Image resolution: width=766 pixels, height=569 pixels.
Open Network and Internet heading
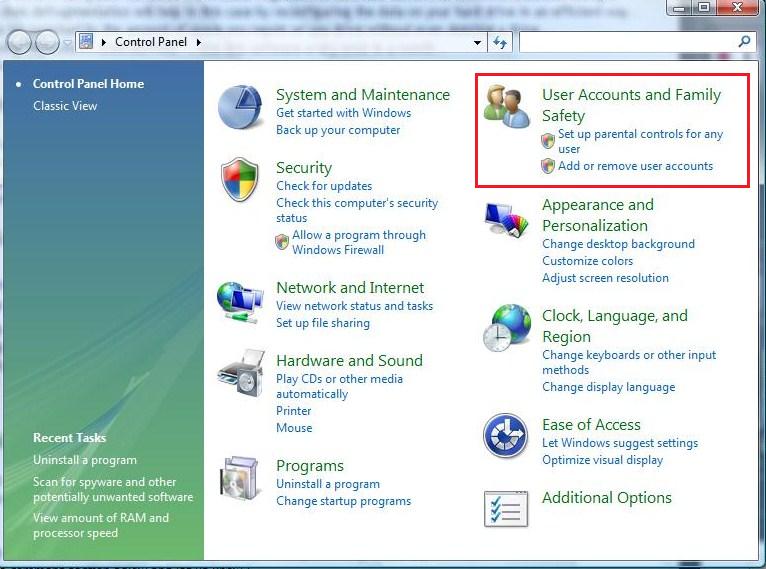[x=350, y=288]
